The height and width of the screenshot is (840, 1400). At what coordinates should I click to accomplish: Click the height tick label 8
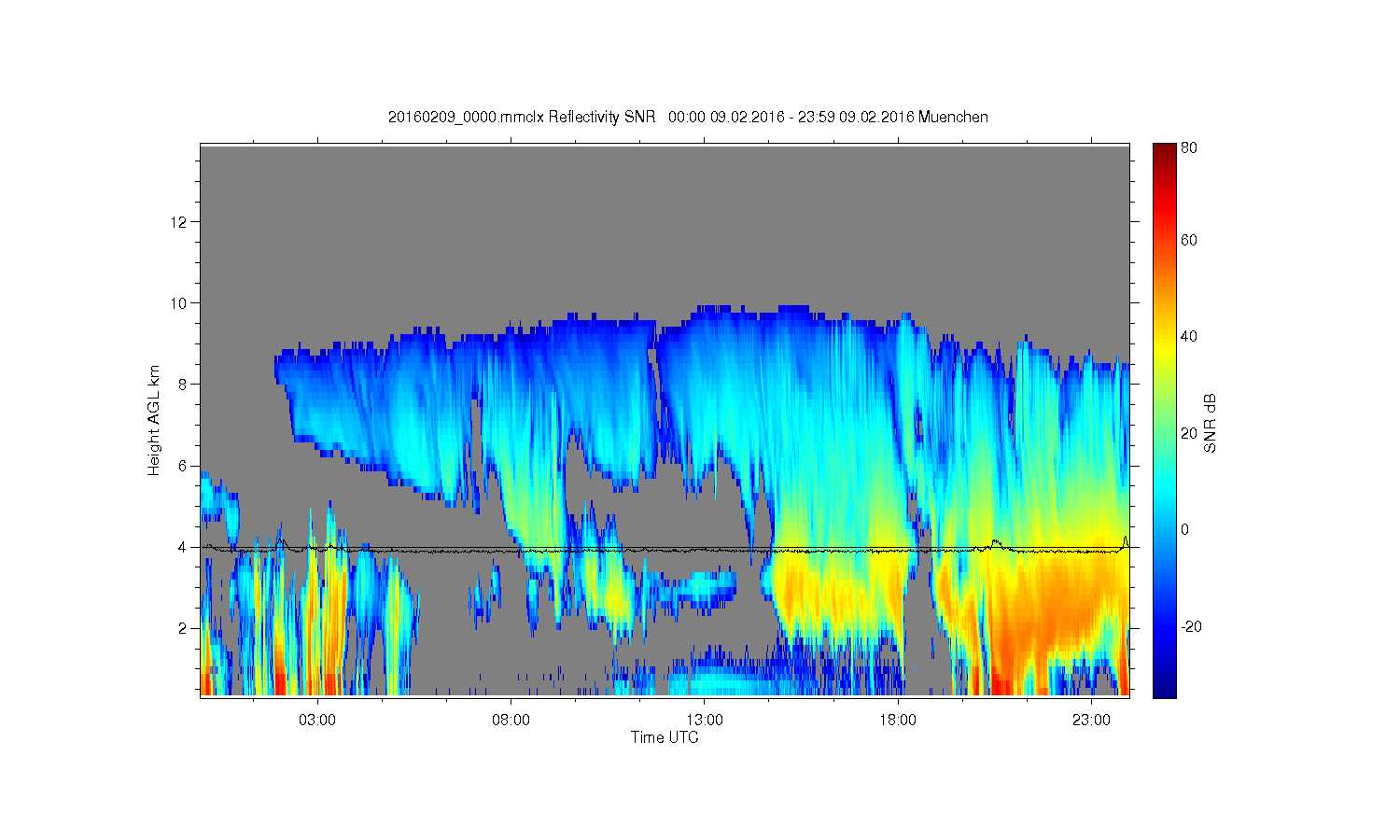(x=184, y=384)
